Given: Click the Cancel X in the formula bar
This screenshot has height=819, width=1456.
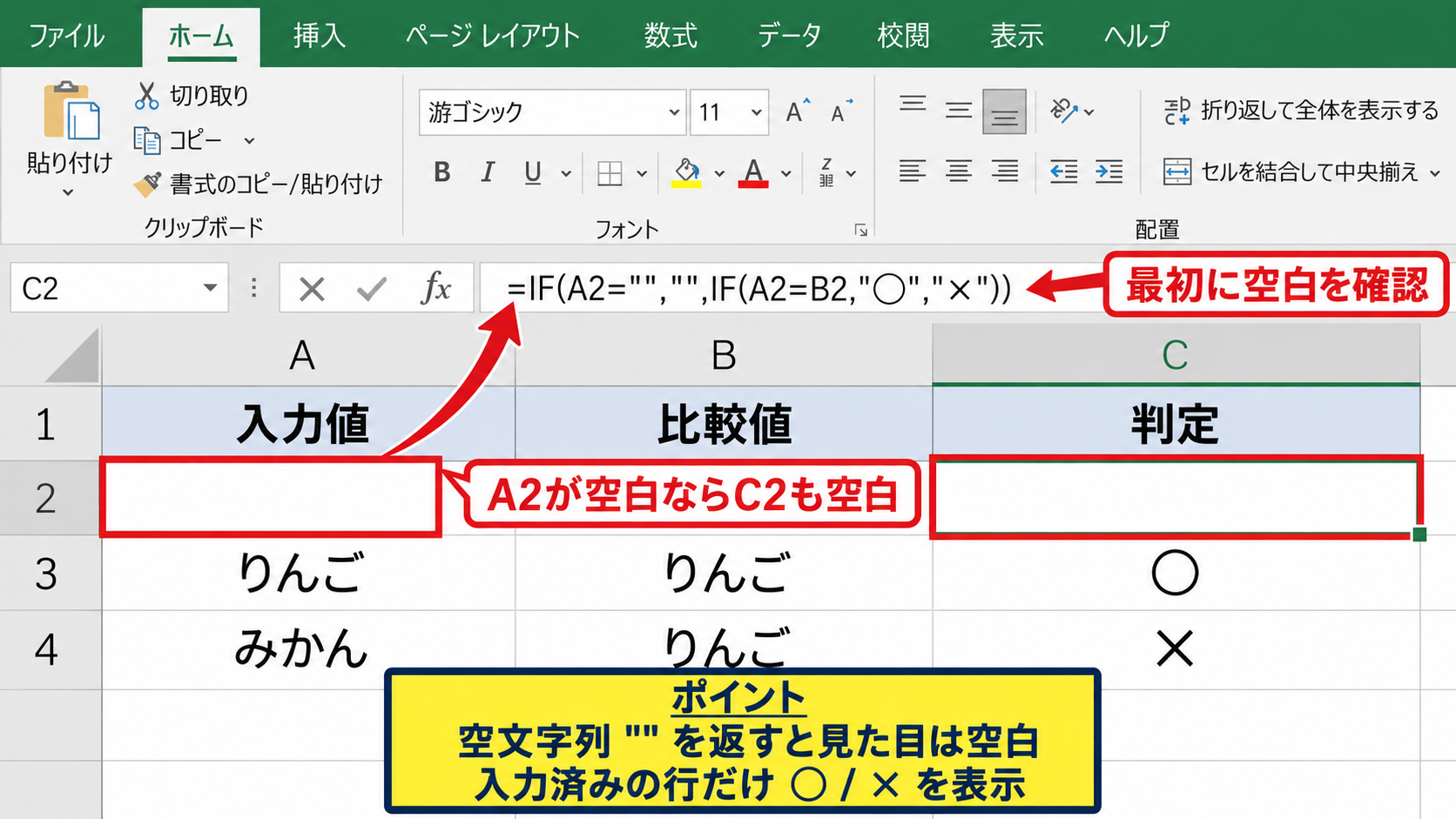Looking at the screenshot, I should (x=312, y=288).
